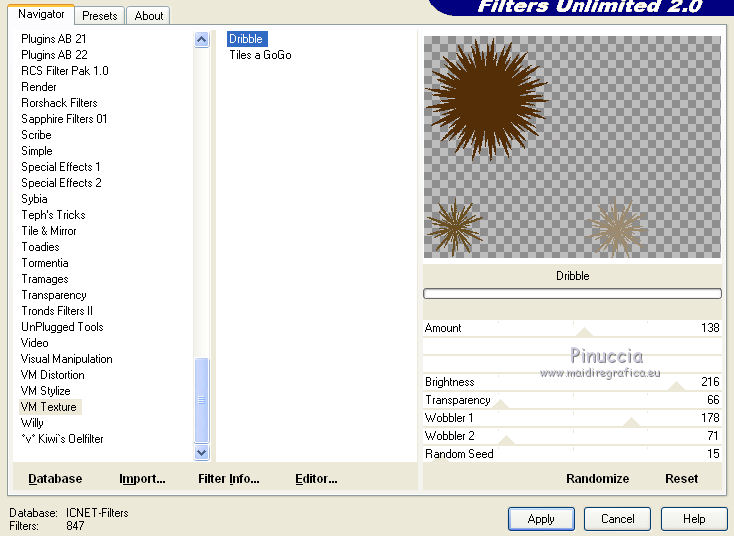Switch to the Navigator tab

41,14
